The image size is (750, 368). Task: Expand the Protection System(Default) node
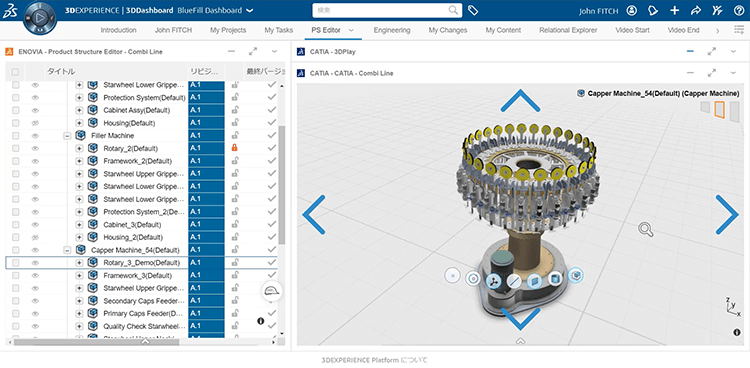click(79, 98)
